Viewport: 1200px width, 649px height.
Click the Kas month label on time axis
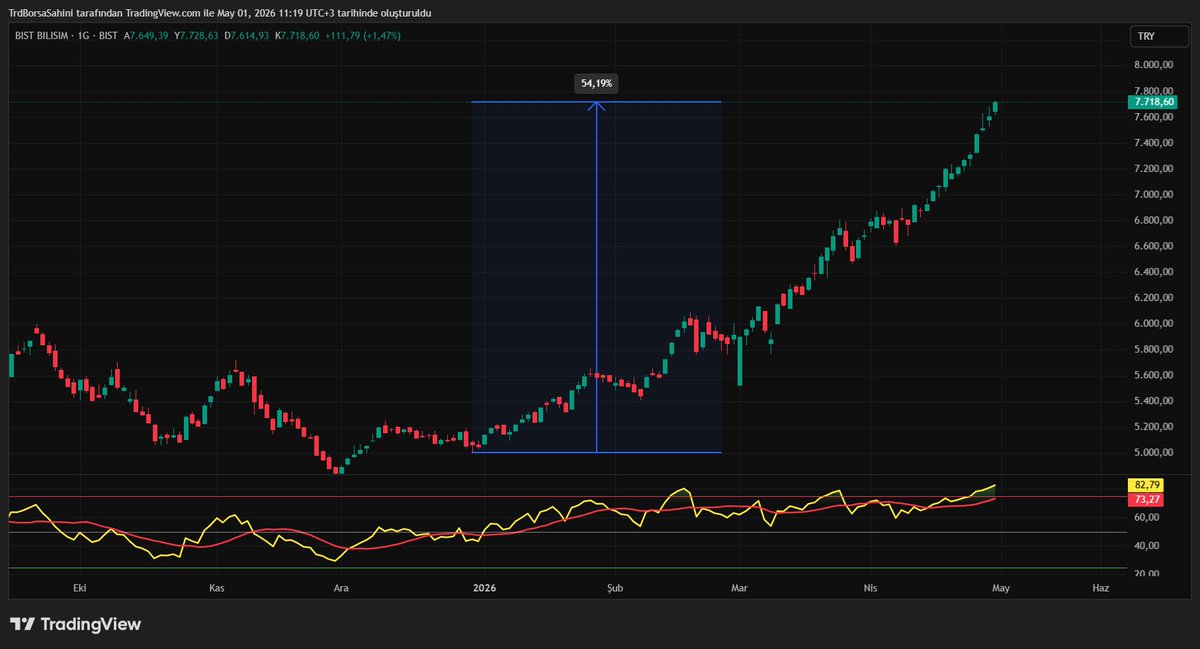click(x=217, y=589)
